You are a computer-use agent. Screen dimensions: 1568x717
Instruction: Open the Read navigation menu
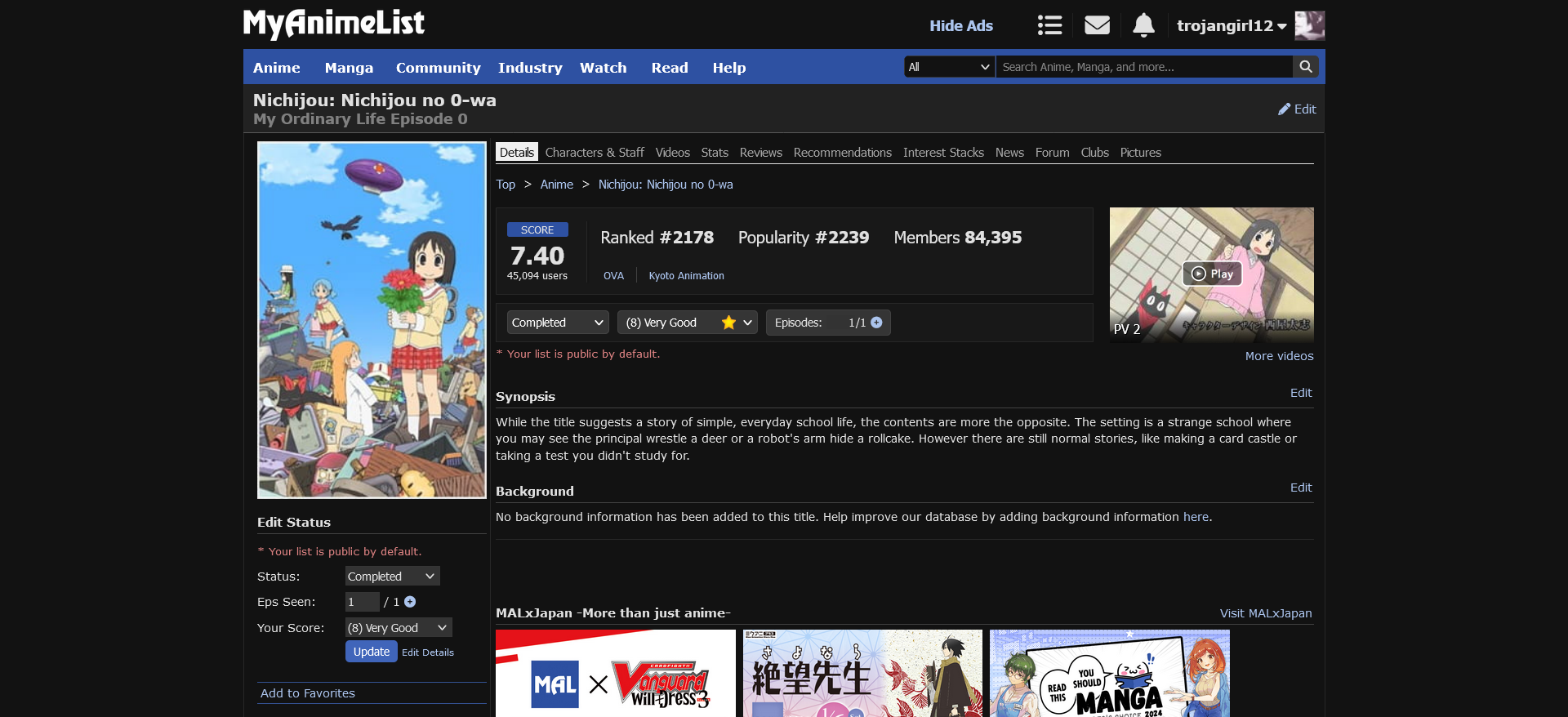pos(670,68)
